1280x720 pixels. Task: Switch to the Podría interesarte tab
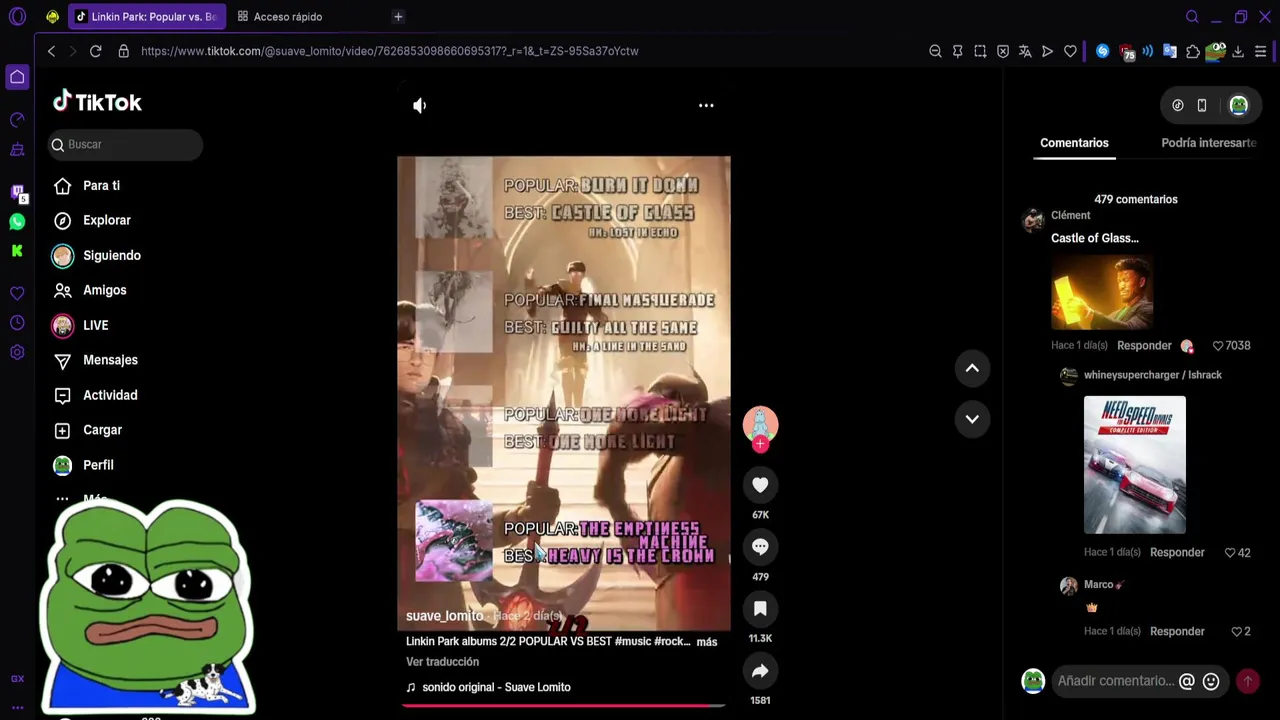pyautogui.click(x=1208, y=143)
